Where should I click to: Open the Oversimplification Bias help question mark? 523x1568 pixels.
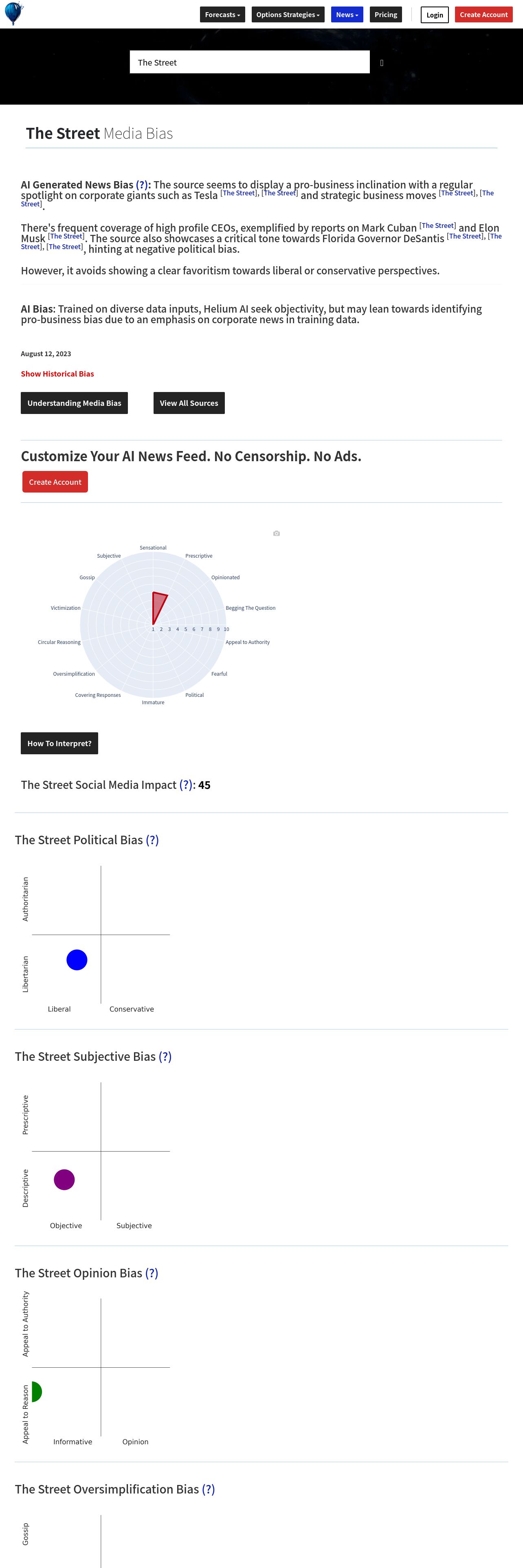[x=208, y=1489]
